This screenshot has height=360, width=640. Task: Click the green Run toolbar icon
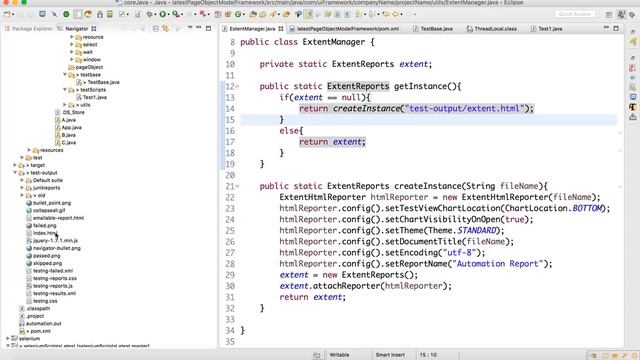(162, 14)
